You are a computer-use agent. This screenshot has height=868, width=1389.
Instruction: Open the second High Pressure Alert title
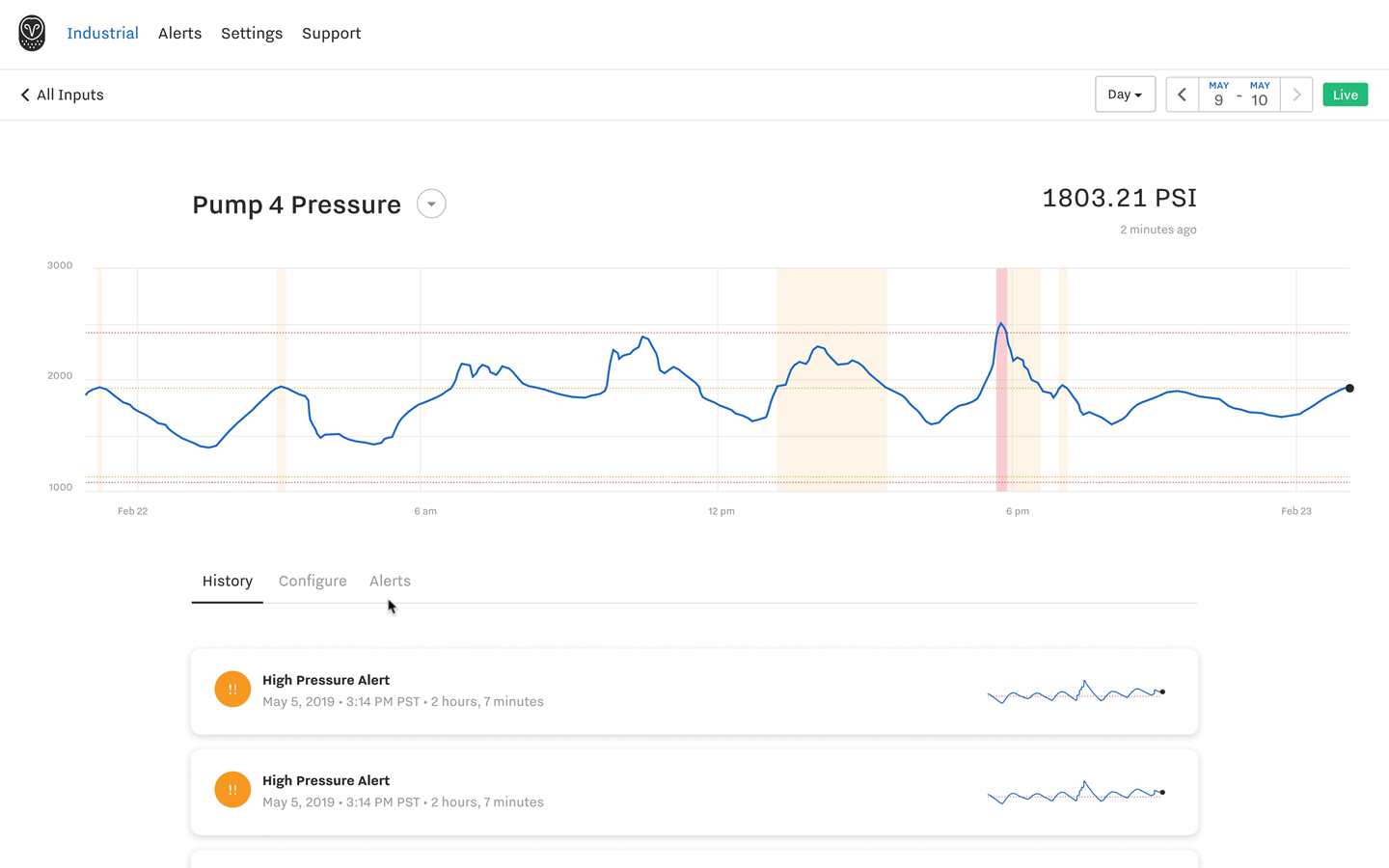coord(326,780)
